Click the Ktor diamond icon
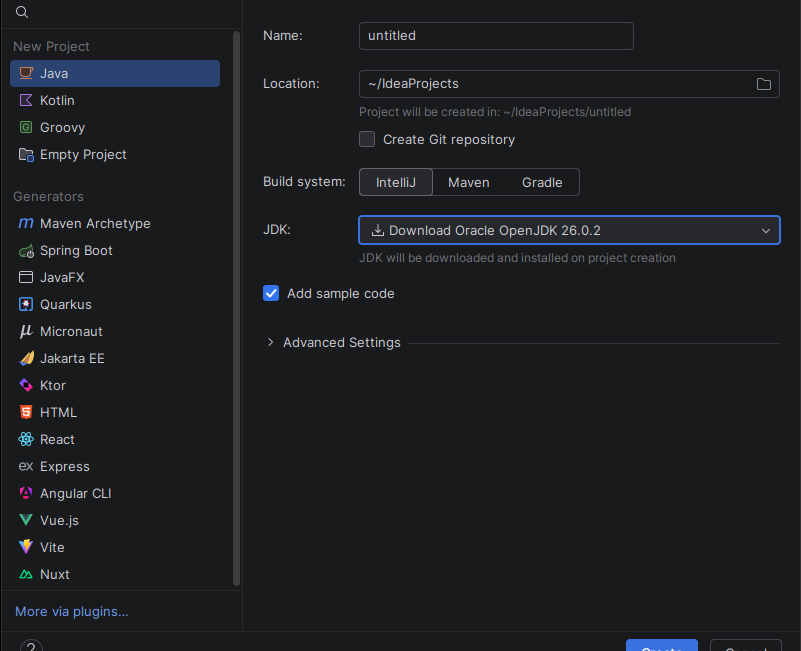801x651 pixels. pyautogui.click(x=26, y=385)
